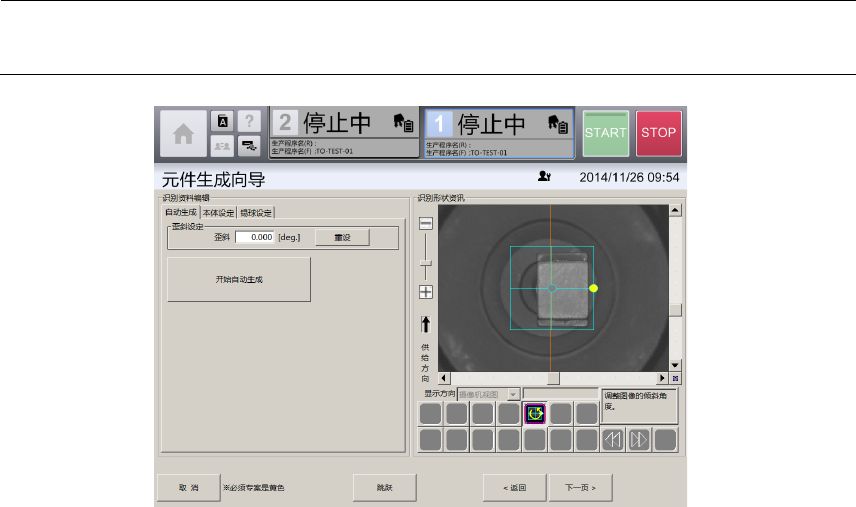Select the image tilt angle adjustment tool
The height and width of the screenshot is (507, 856).
coord(534,412)
